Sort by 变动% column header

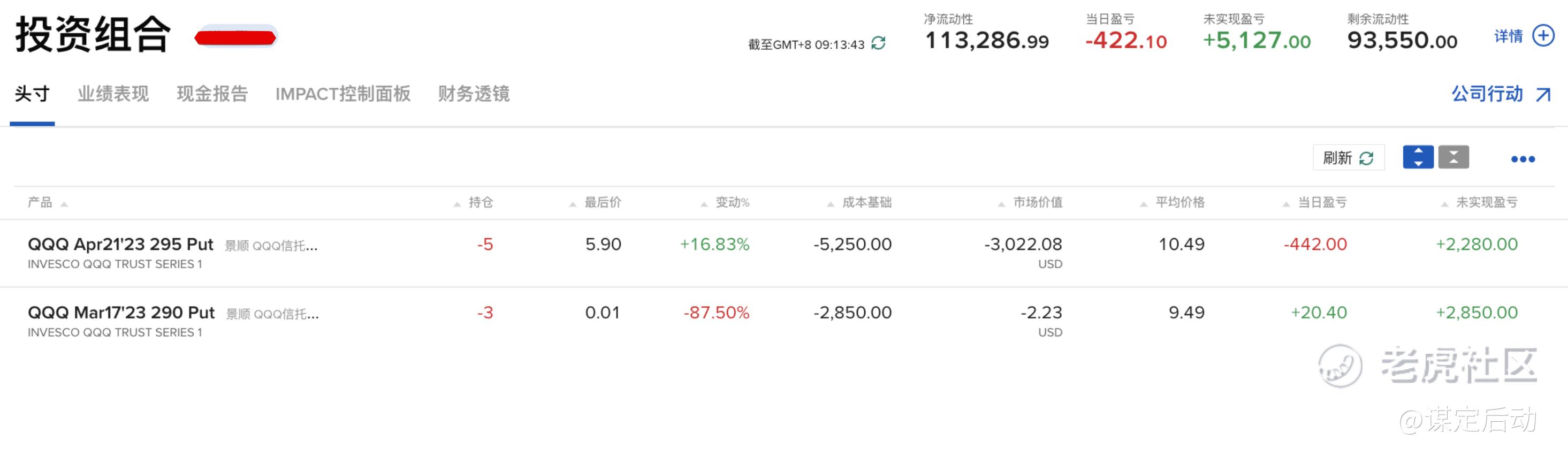tap(732, 202)
